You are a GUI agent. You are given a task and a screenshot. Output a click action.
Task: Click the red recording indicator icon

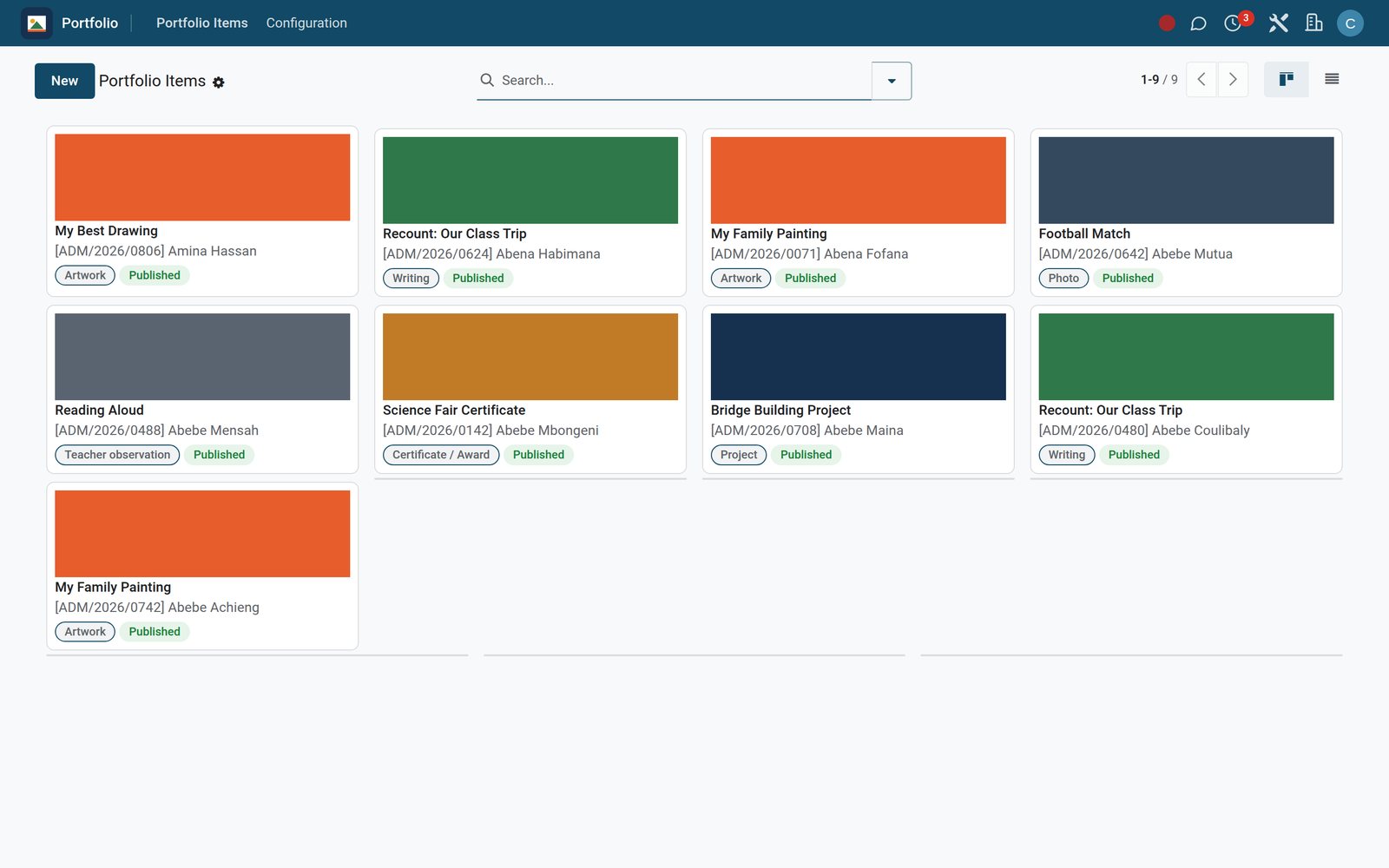pos(1167,23)
